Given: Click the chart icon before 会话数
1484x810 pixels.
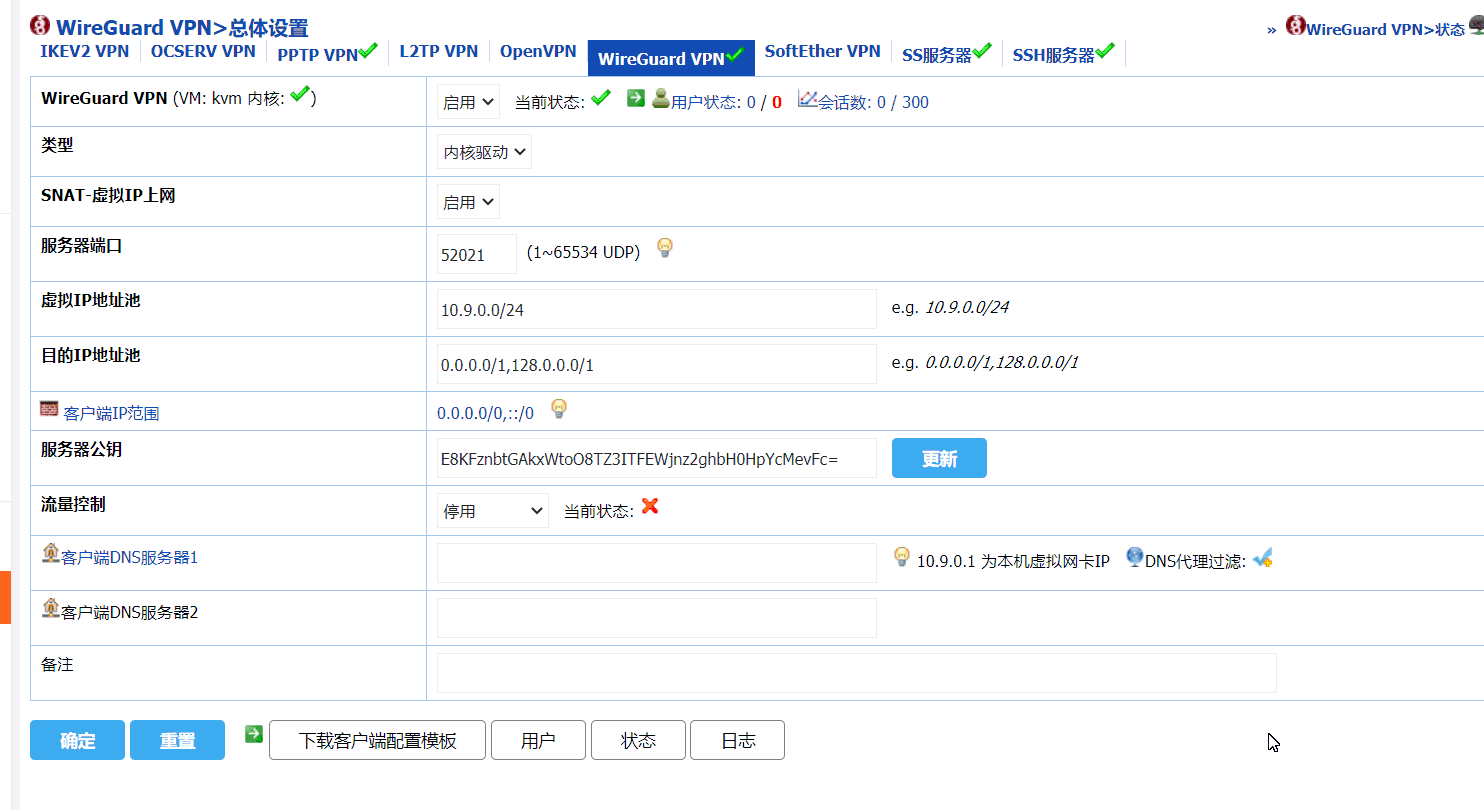Looking at the screenshot, I should point(808,99).
